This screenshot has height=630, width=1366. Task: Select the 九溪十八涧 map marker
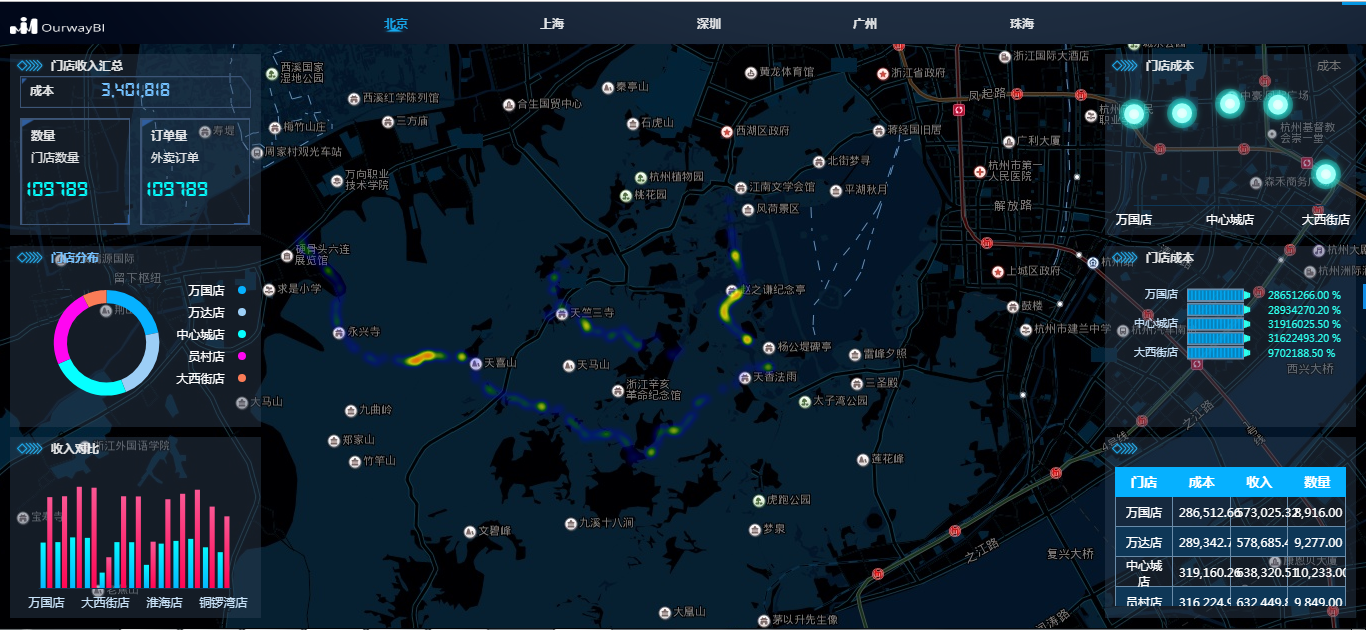coord(571,522)
